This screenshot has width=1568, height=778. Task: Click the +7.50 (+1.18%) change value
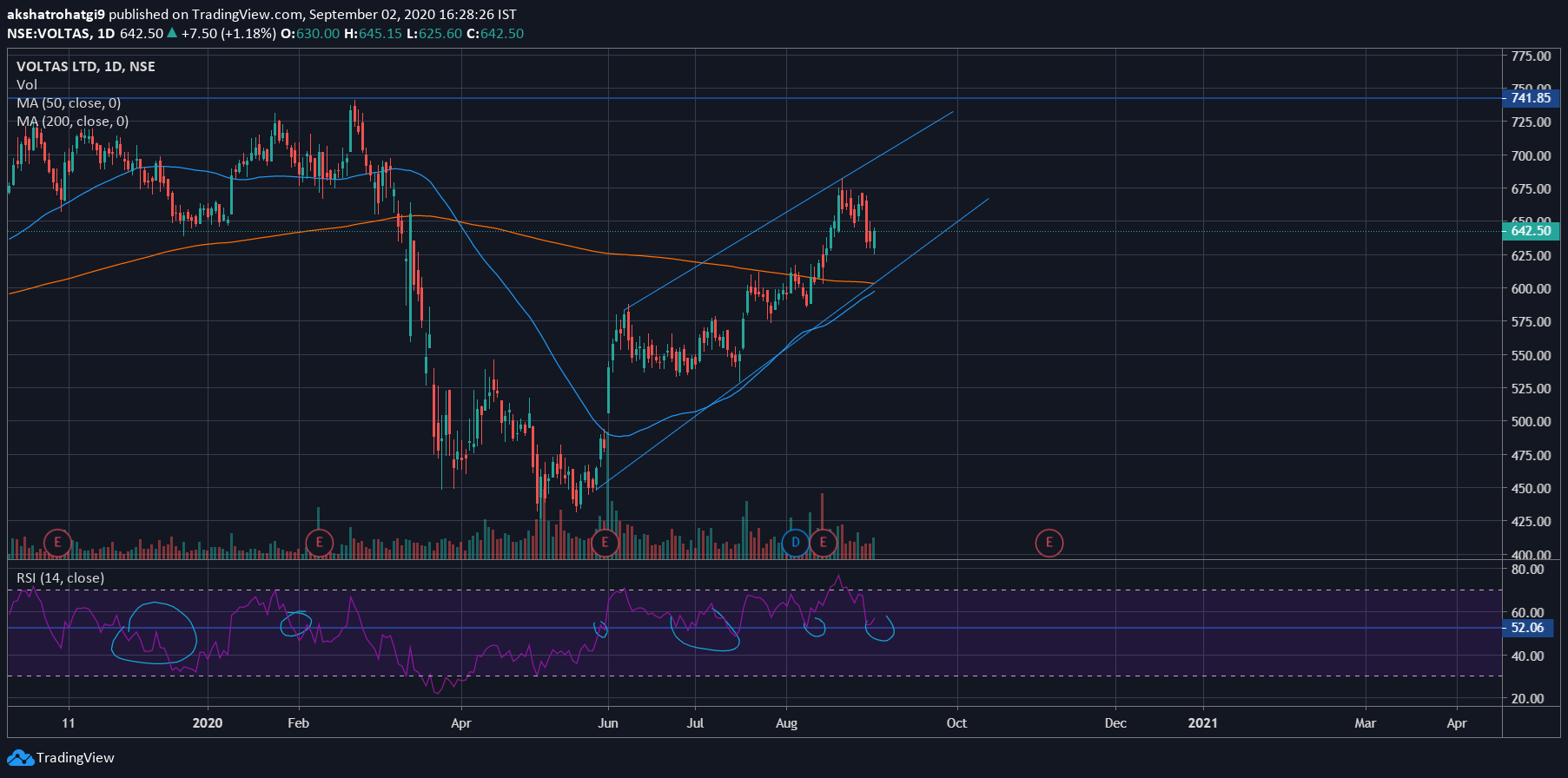(228, 34)
